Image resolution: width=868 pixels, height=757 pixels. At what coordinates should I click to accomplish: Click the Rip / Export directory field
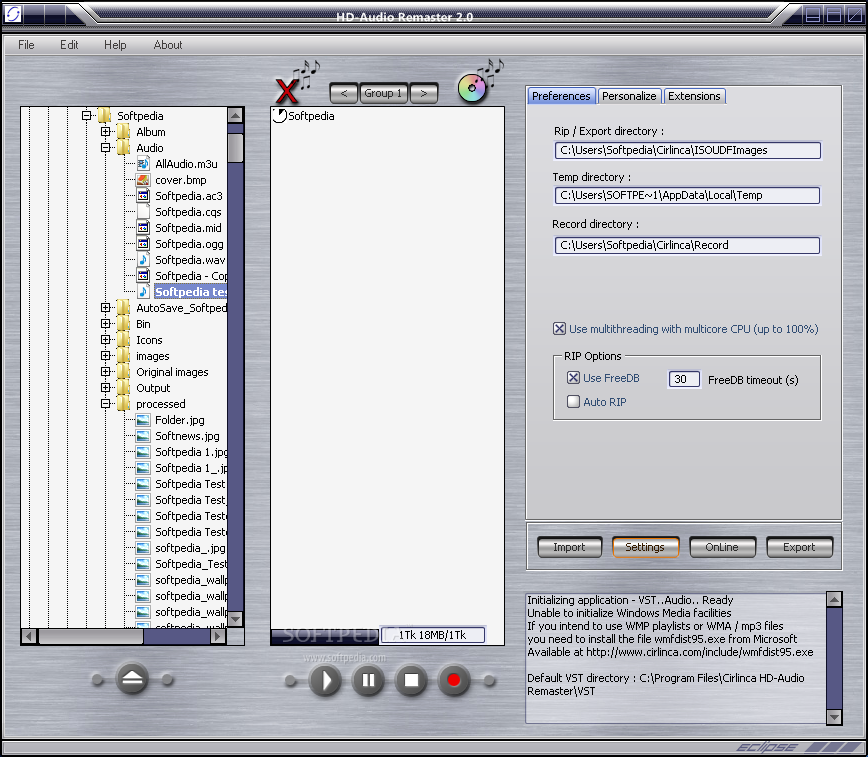(688, 150)
